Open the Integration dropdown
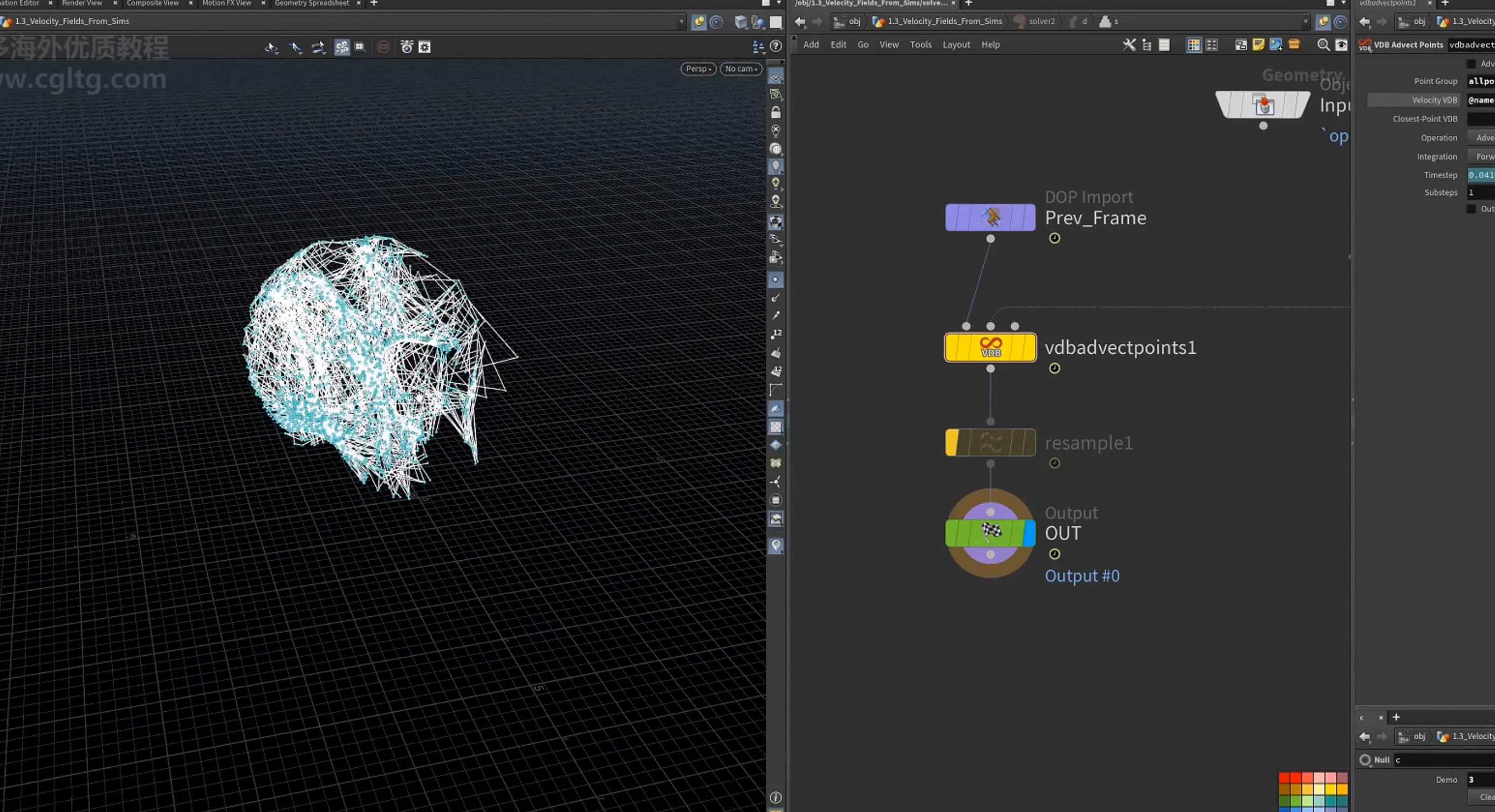Viewport: 1495px width, 812px height. [x=1482, y=156]
